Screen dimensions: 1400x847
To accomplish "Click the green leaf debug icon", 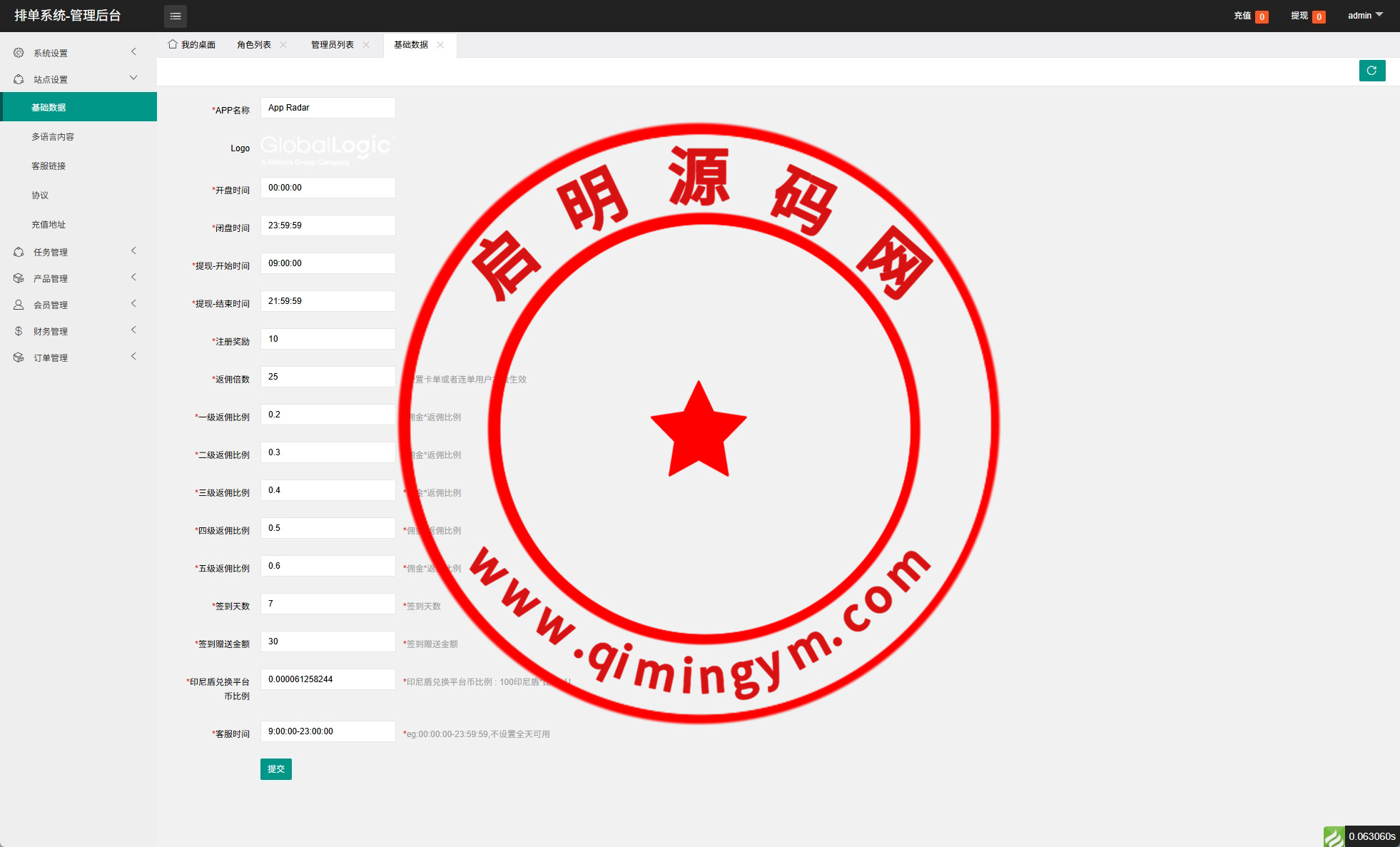I will pos(1333,836).
